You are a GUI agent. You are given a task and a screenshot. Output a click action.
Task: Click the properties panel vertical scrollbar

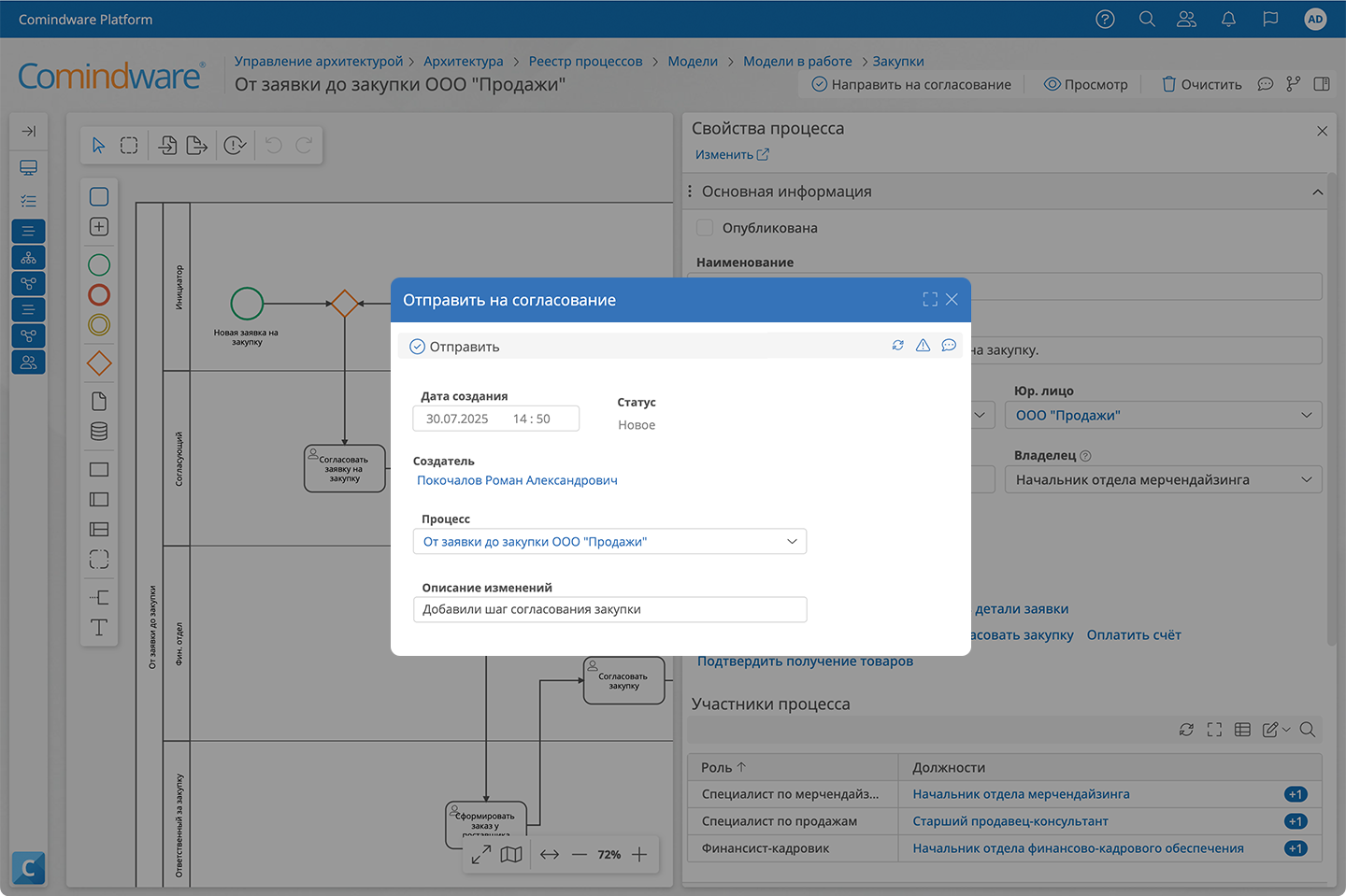tap(1331, 409)
